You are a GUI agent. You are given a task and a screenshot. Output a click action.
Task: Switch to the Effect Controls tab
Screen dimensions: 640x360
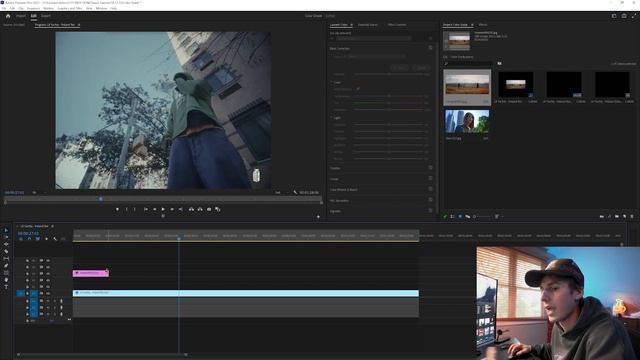click(x=397, y=24)
